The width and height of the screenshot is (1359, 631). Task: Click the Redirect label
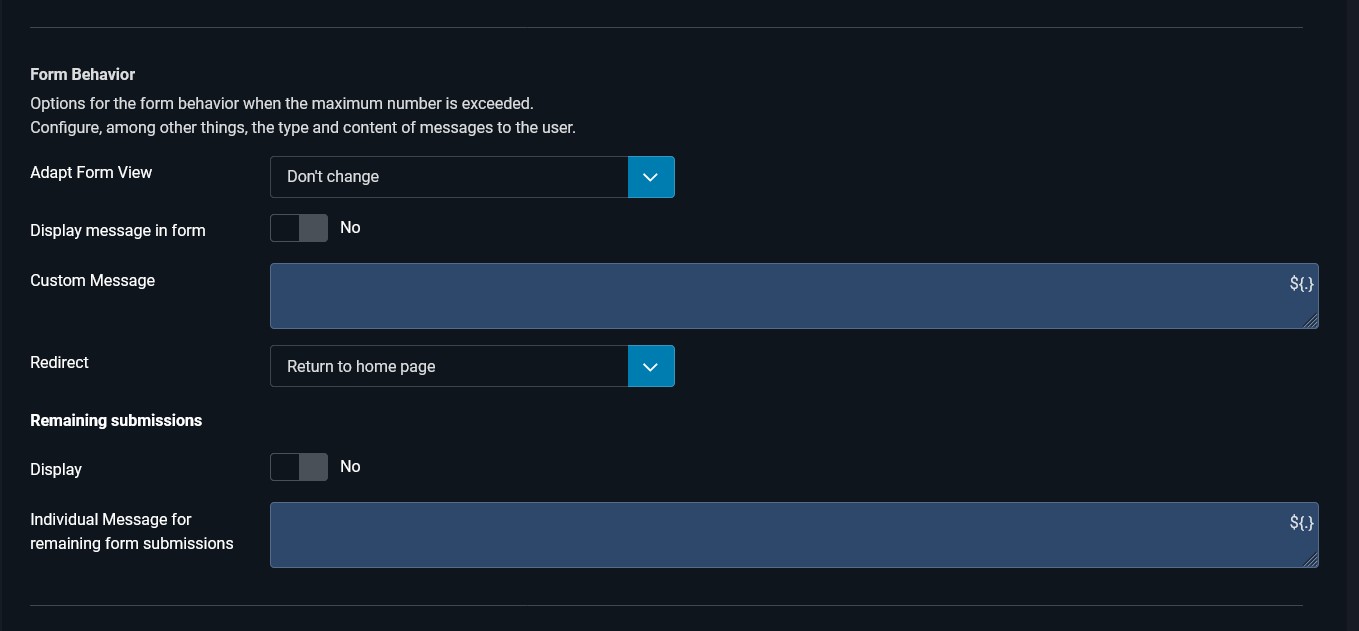point(59,362)
